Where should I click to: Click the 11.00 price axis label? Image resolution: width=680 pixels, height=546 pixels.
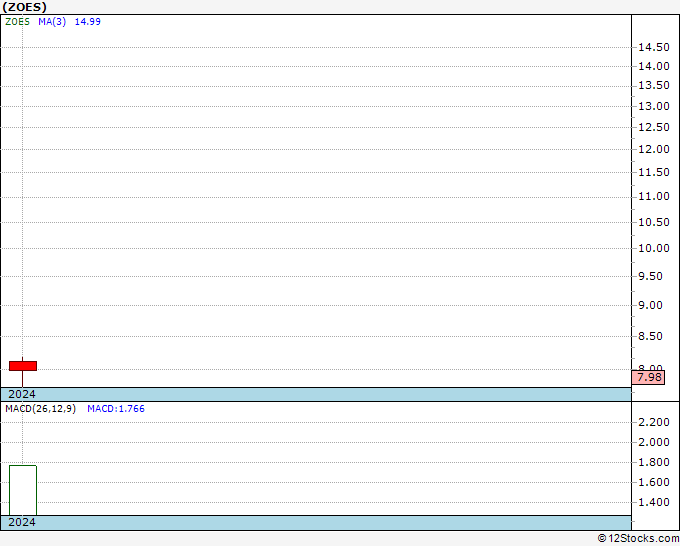click(x=654, y=197)
